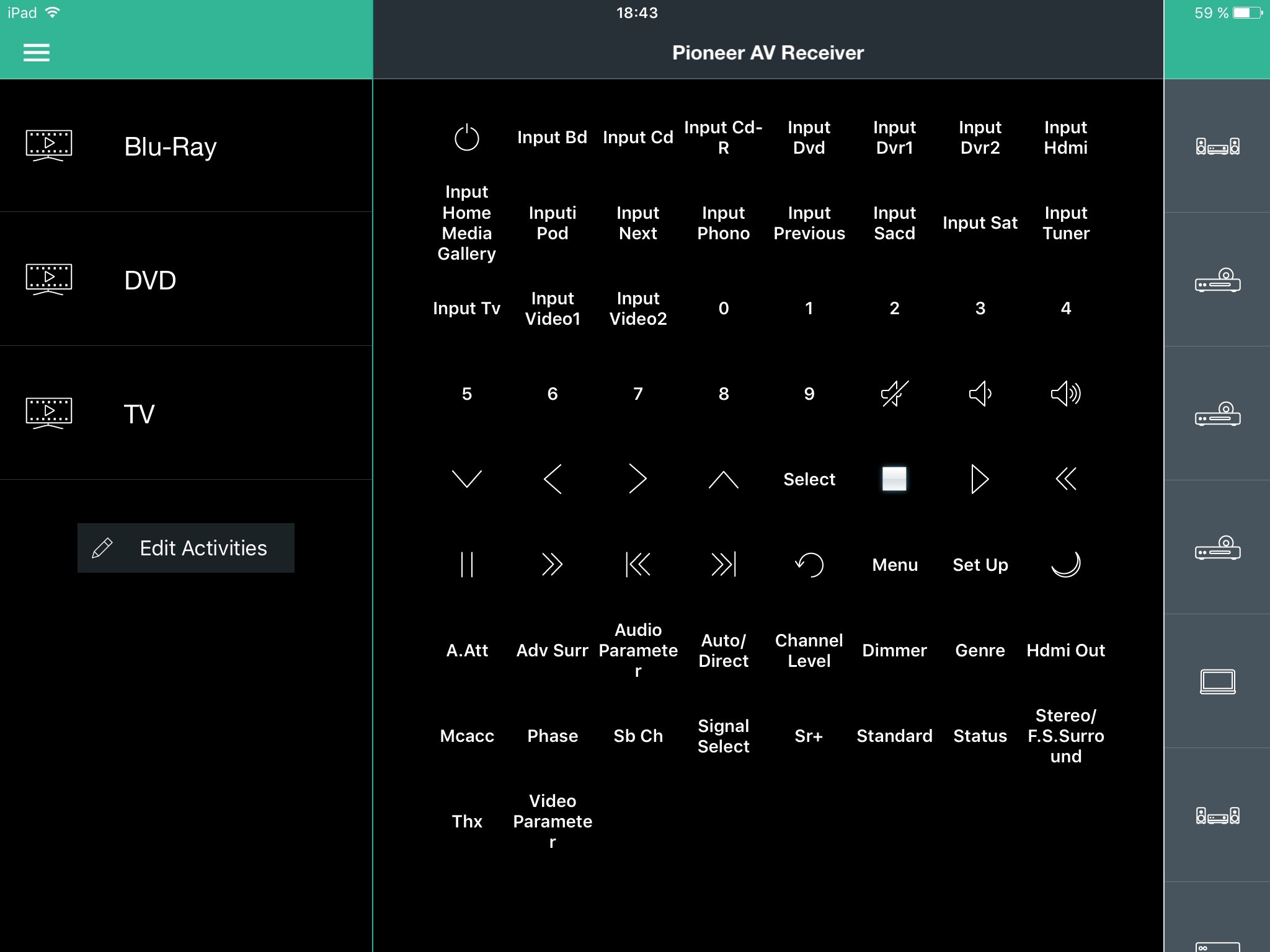Tap the volume up speaker icon
The width and height of the screenshot is (1270, 952).
(x=1066, y=394)
